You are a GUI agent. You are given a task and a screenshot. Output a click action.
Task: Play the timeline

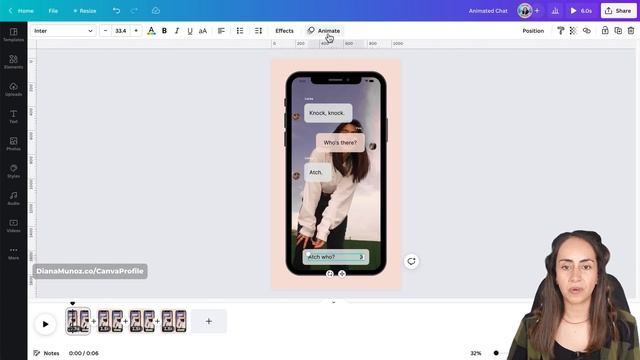(x=45, y=324)
